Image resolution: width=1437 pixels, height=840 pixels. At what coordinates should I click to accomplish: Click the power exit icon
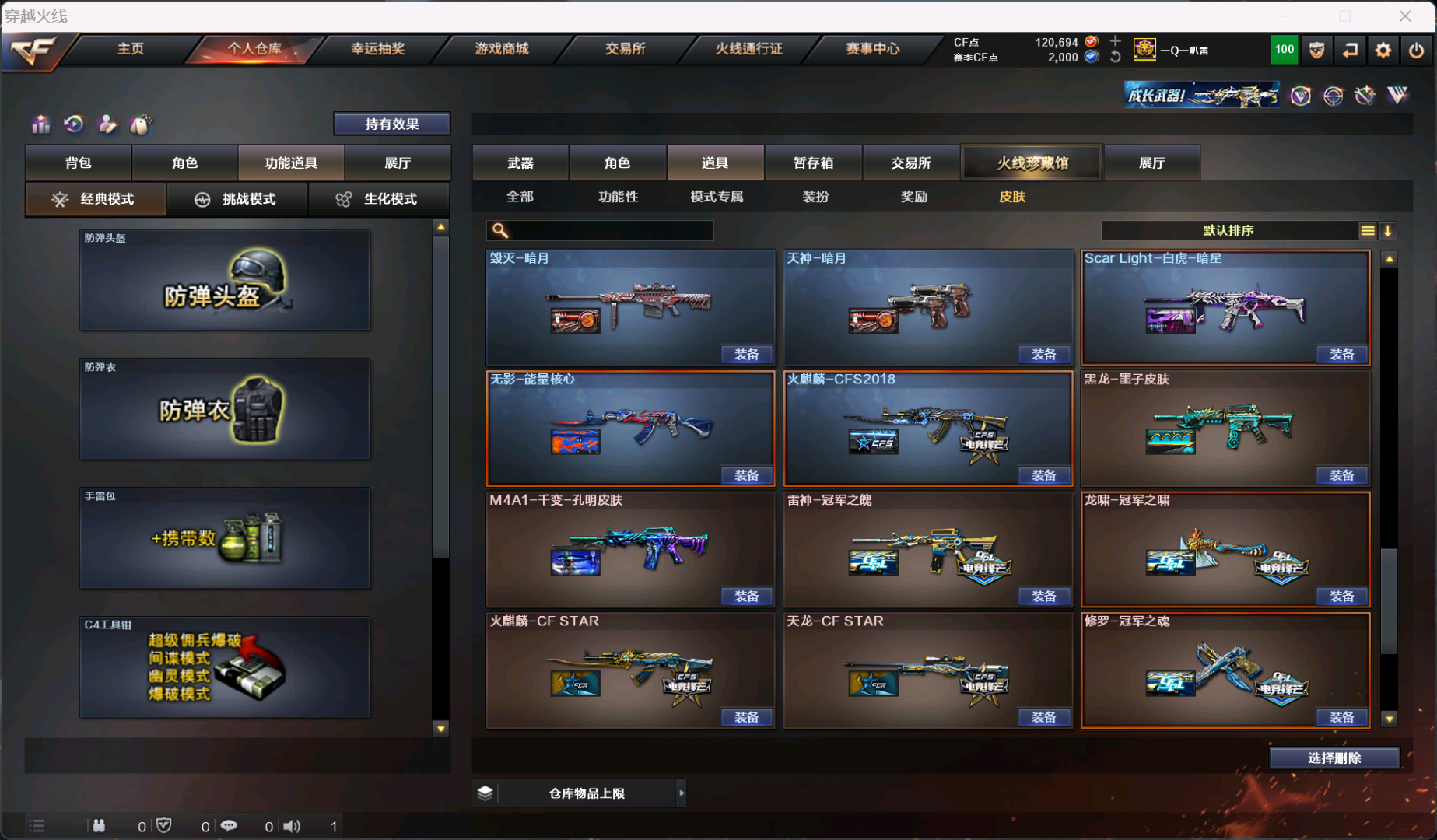click(1416, 51)
